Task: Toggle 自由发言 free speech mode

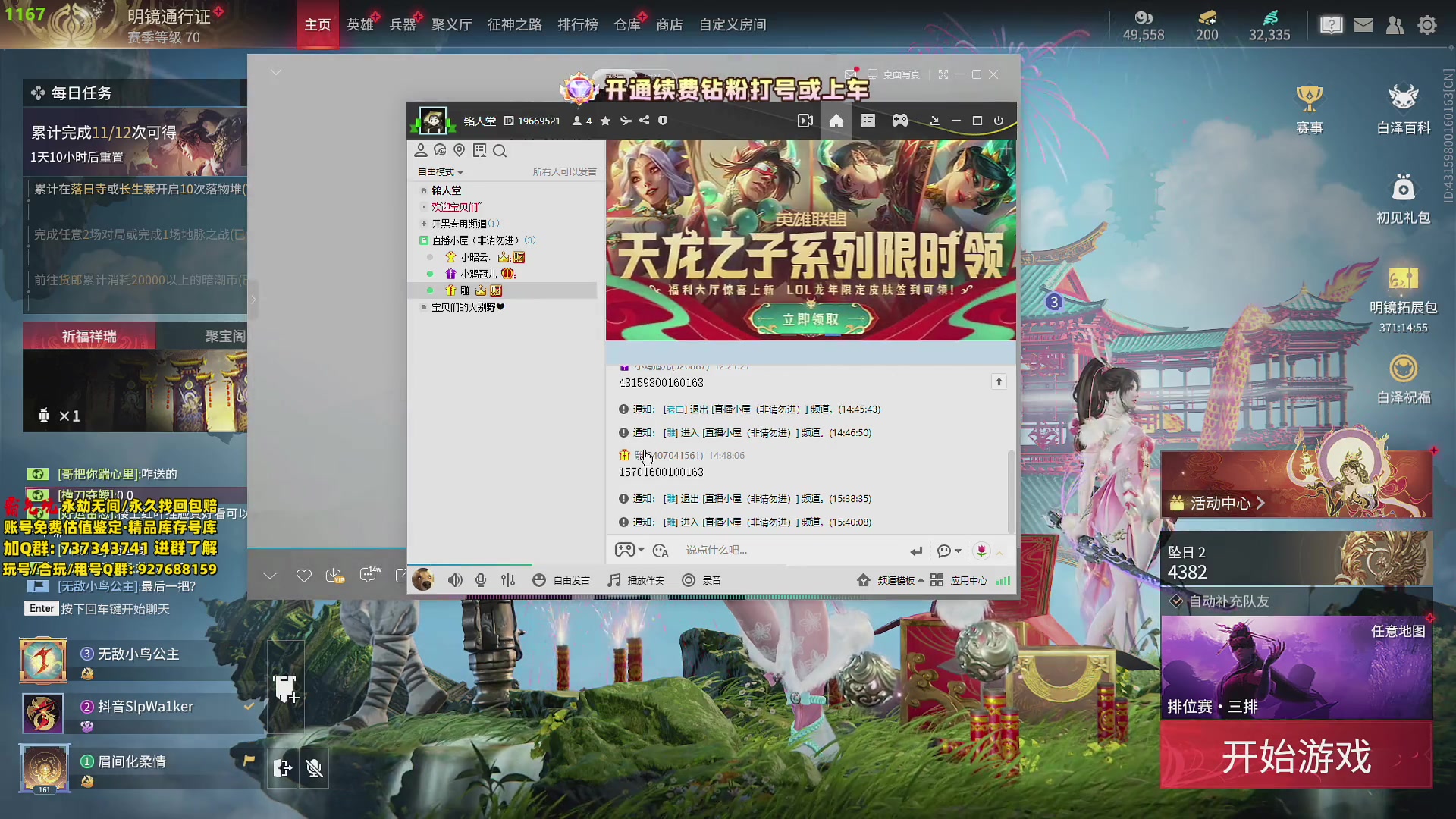Action: (561, 581)
